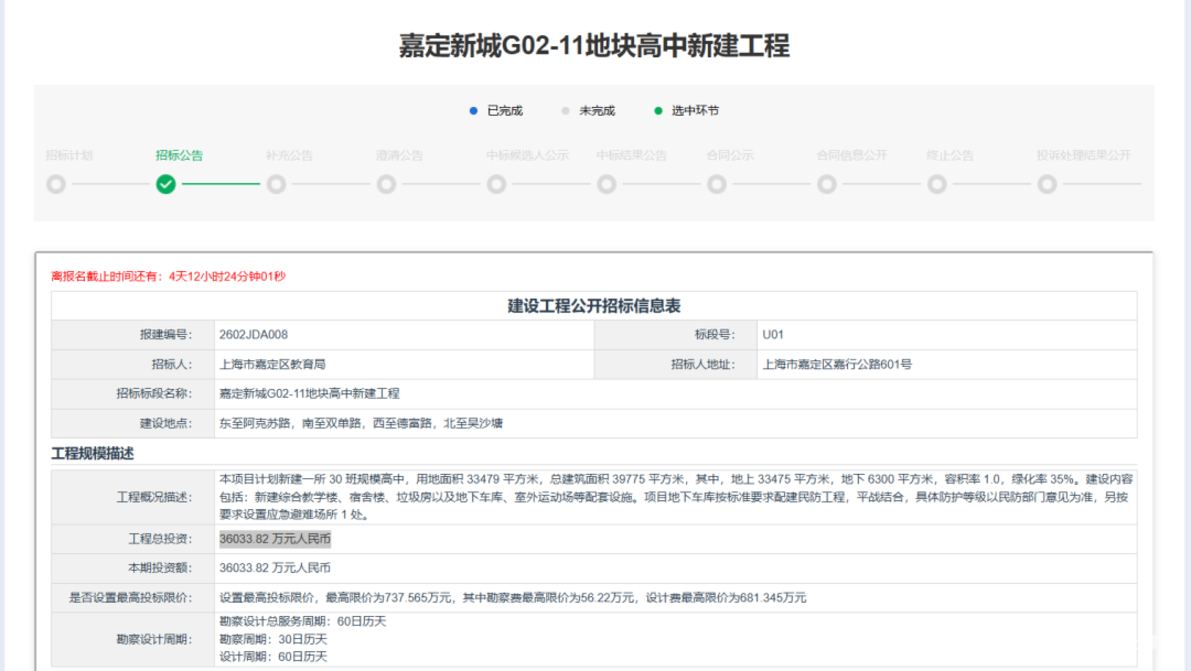
Task: Select the 标段号 value U01
Action: [x=773, y=334]
